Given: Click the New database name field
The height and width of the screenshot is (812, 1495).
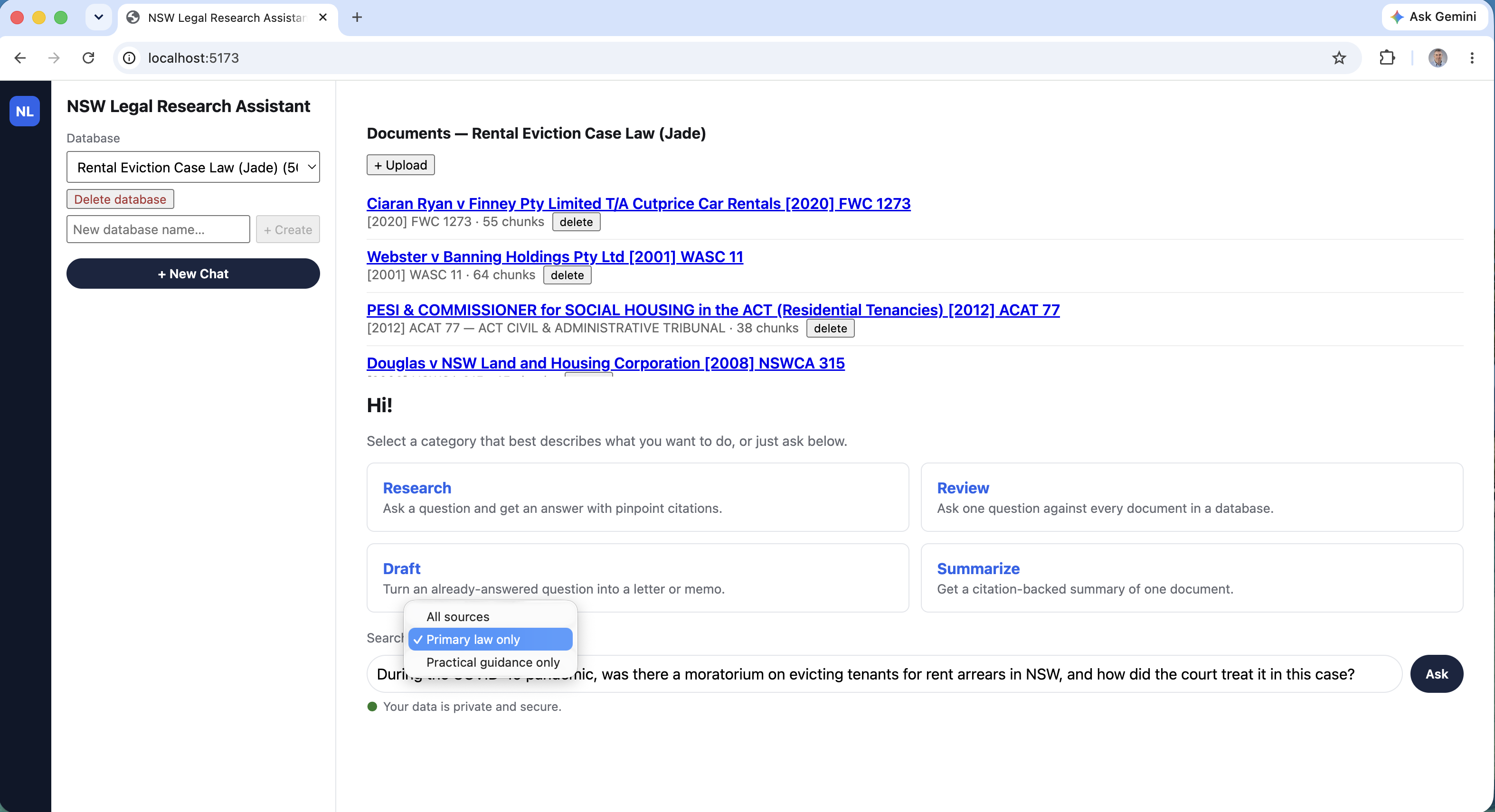Looking at the screenshot, I should click(159, 229).
